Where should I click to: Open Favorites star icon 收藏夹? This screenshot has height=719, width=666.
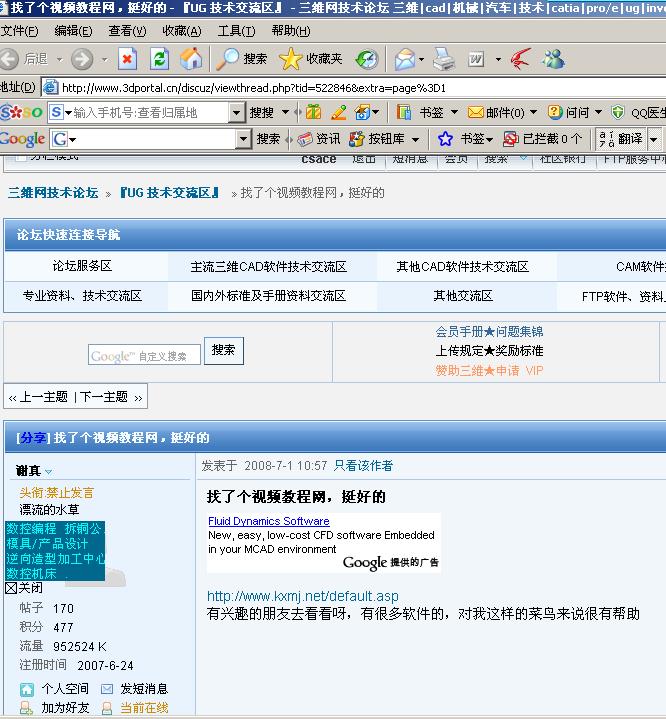click(290, 59)
